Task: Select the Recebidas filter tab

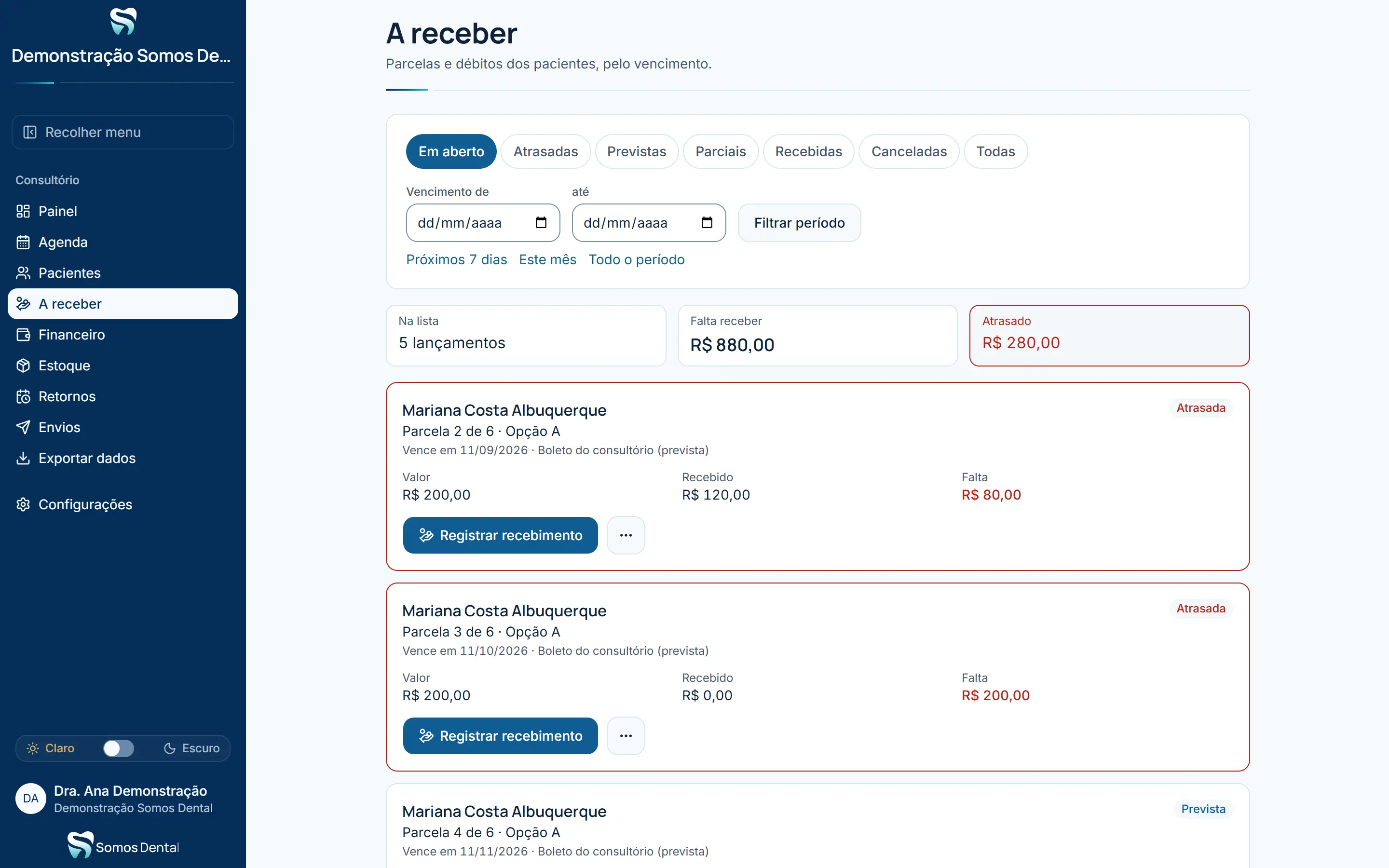Action: click(x=808, y=151)
